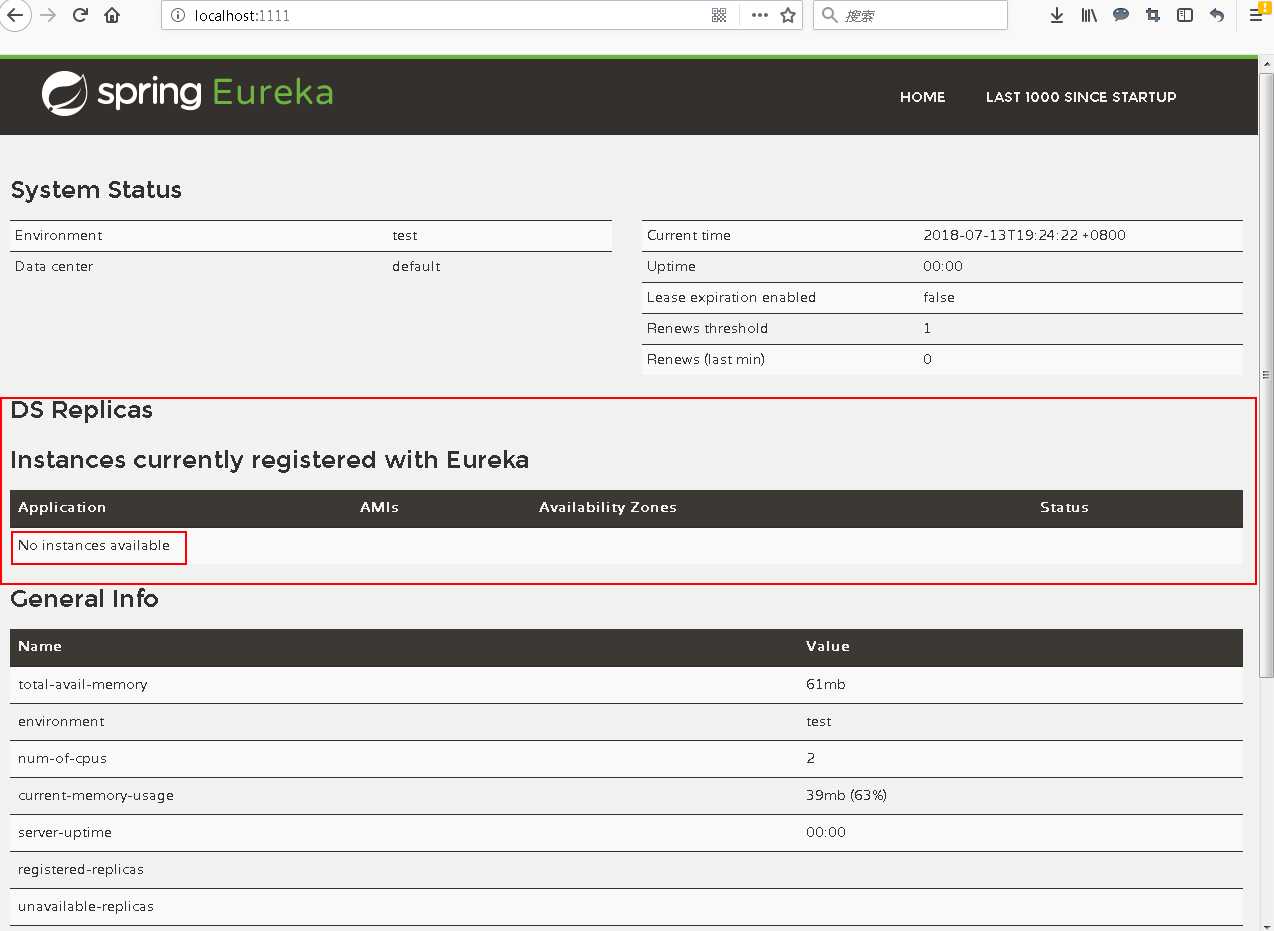1274x931 pixels.
Task: Click the System Status heading
Action: tap(96, 190)
